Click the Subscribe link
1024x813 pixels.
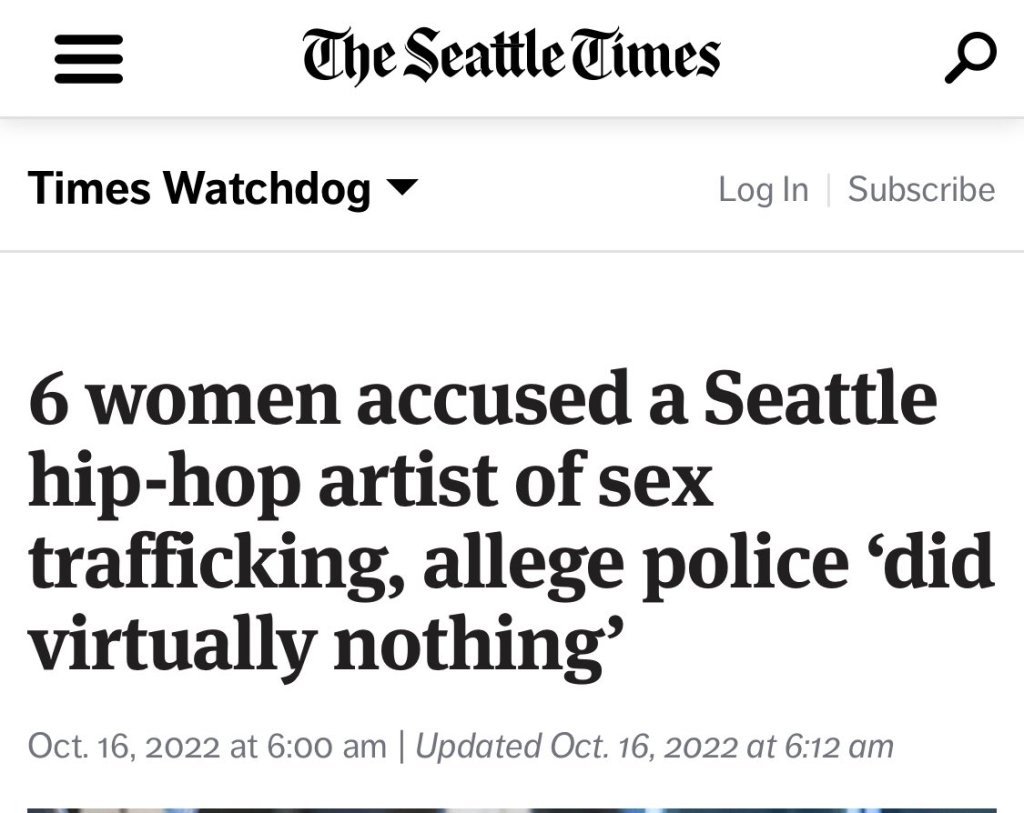pos(921,189)
